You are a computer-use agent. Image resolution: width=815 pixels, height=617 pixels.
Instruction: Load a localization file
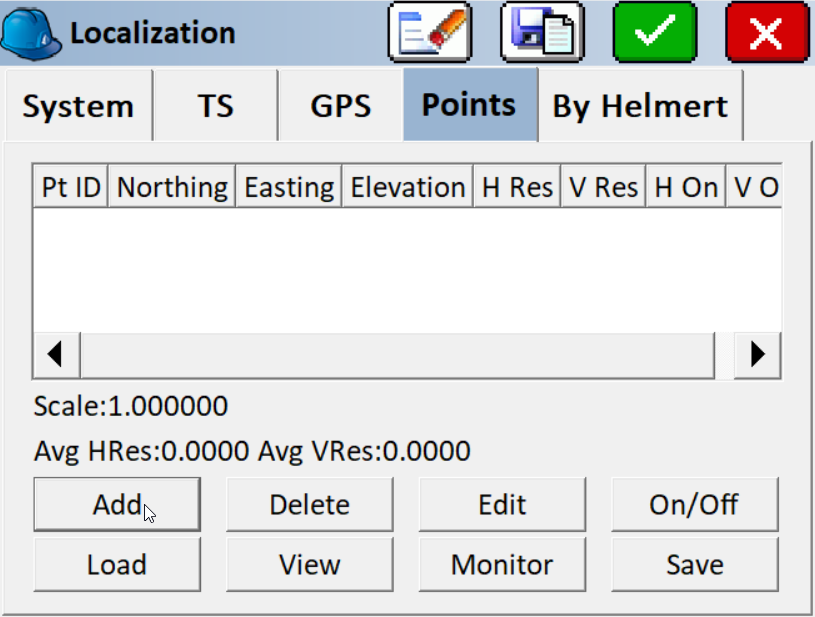coord(117,564)
